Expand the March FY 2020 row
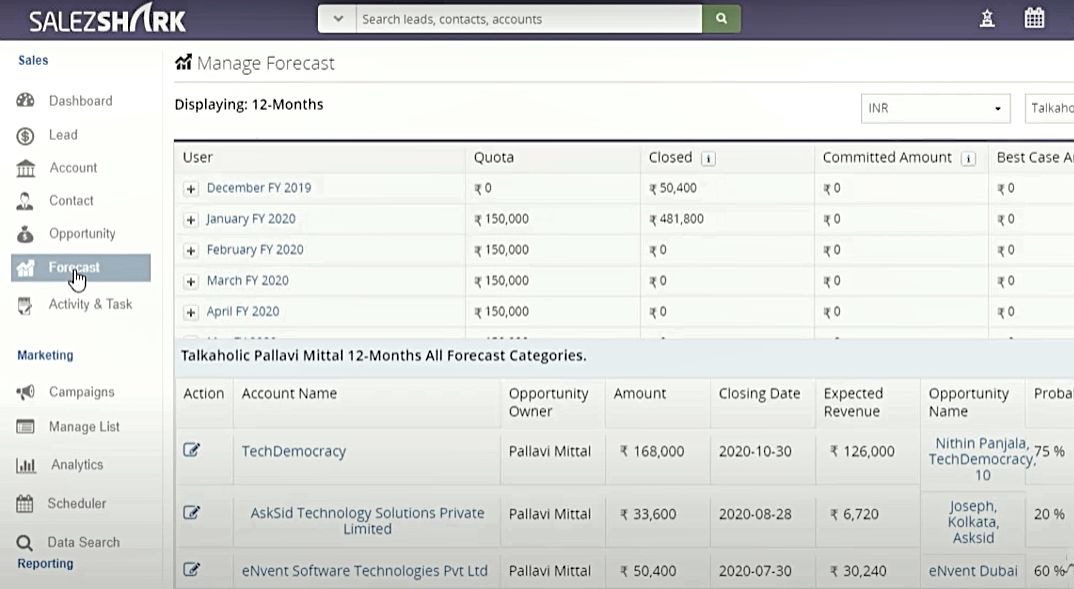The height and width of the screenshot is (589, 1074). pyautogui.click(x=191, y=281)
